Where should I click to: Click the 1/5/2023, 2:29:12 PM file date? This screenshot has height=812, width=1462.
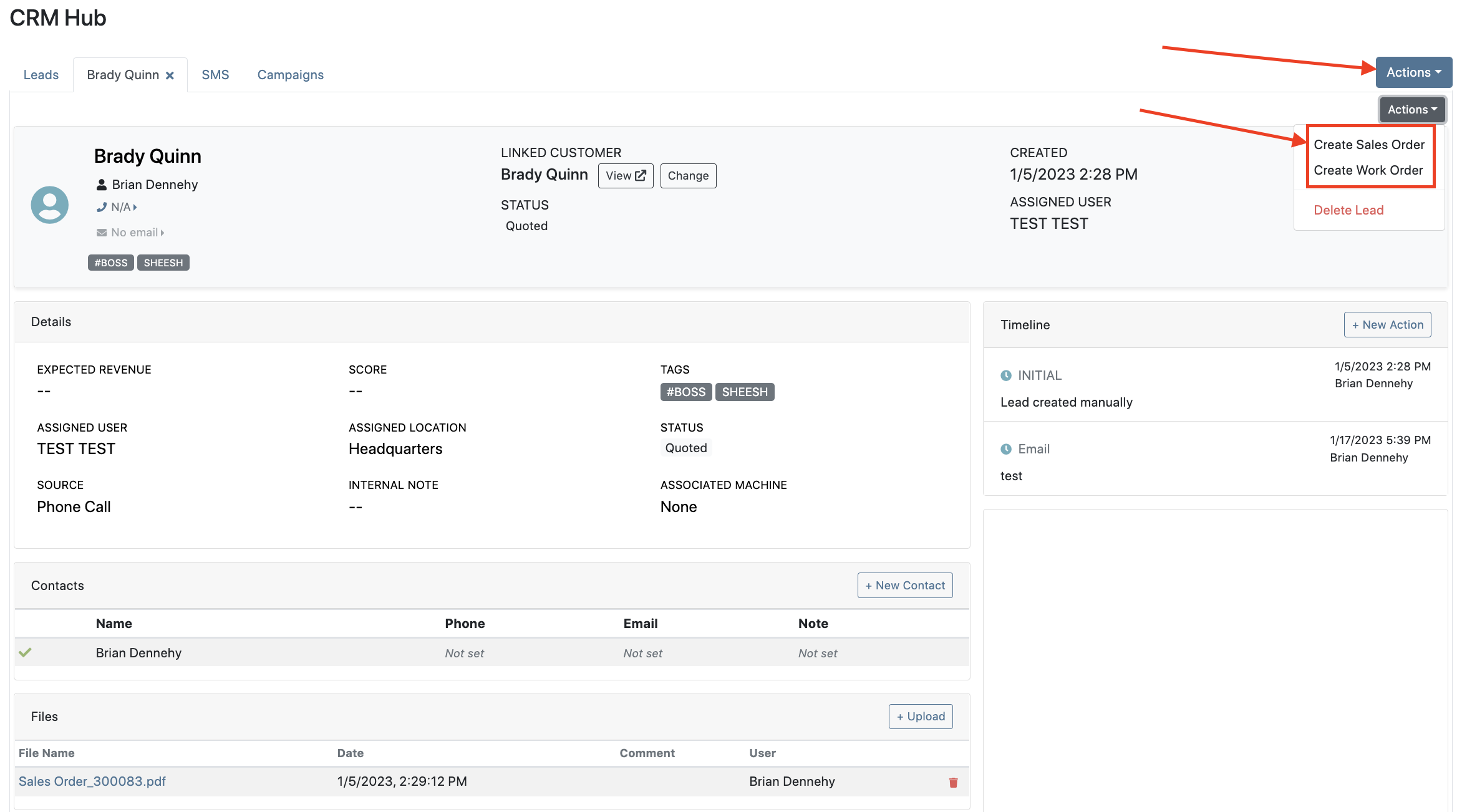click(402, 781)
